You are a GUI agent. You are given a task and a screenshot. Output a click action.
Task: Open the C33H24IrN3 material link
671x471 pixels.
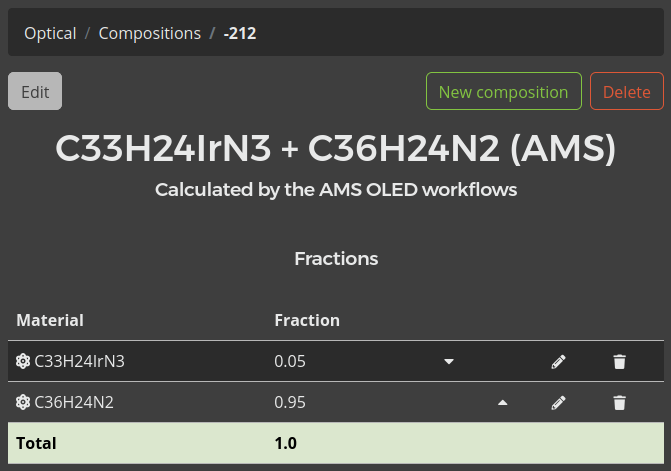pos(79,361)
